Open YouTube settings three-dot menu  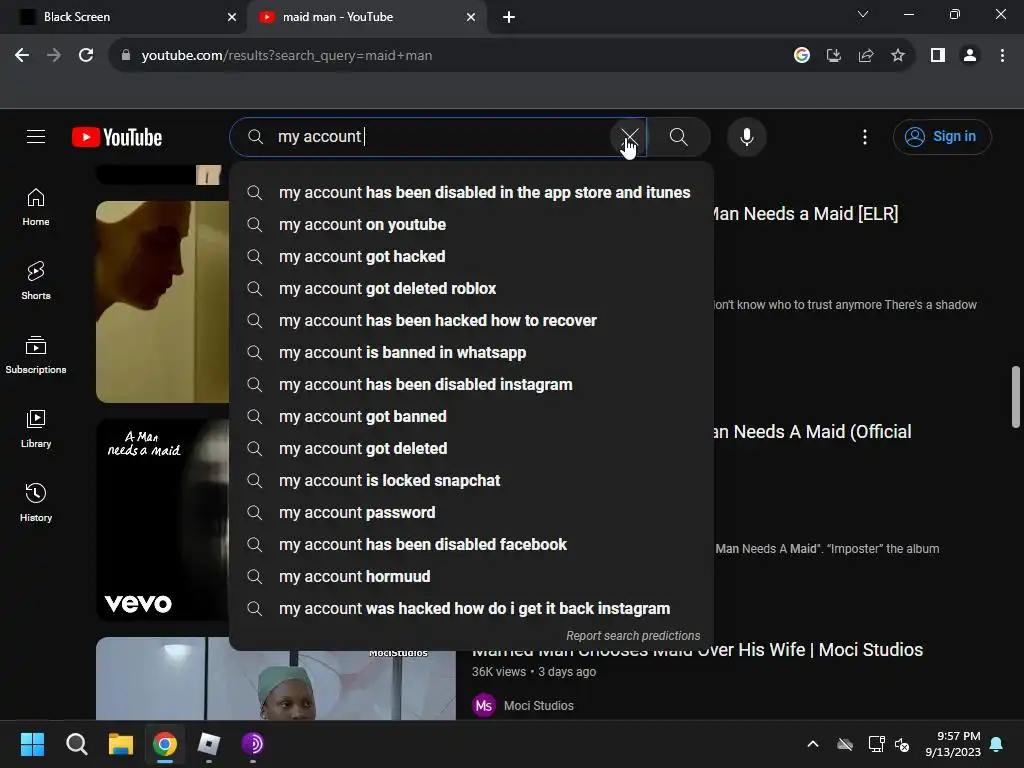(x=865, y=137)
